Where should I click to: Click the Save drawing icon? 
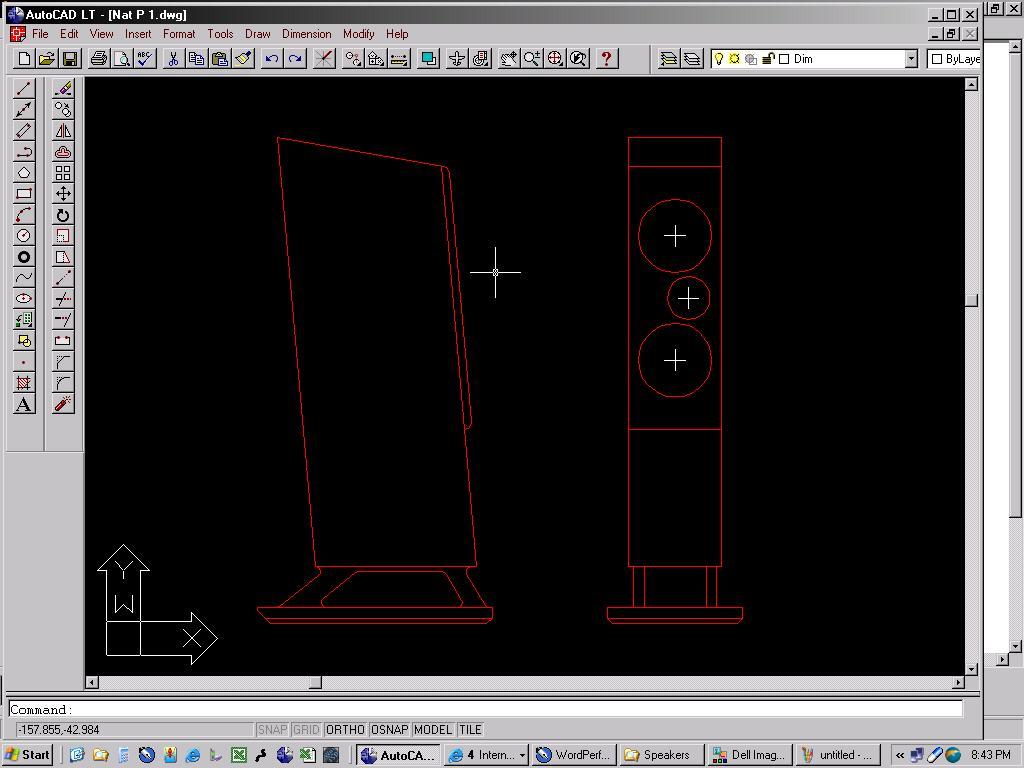70,59
